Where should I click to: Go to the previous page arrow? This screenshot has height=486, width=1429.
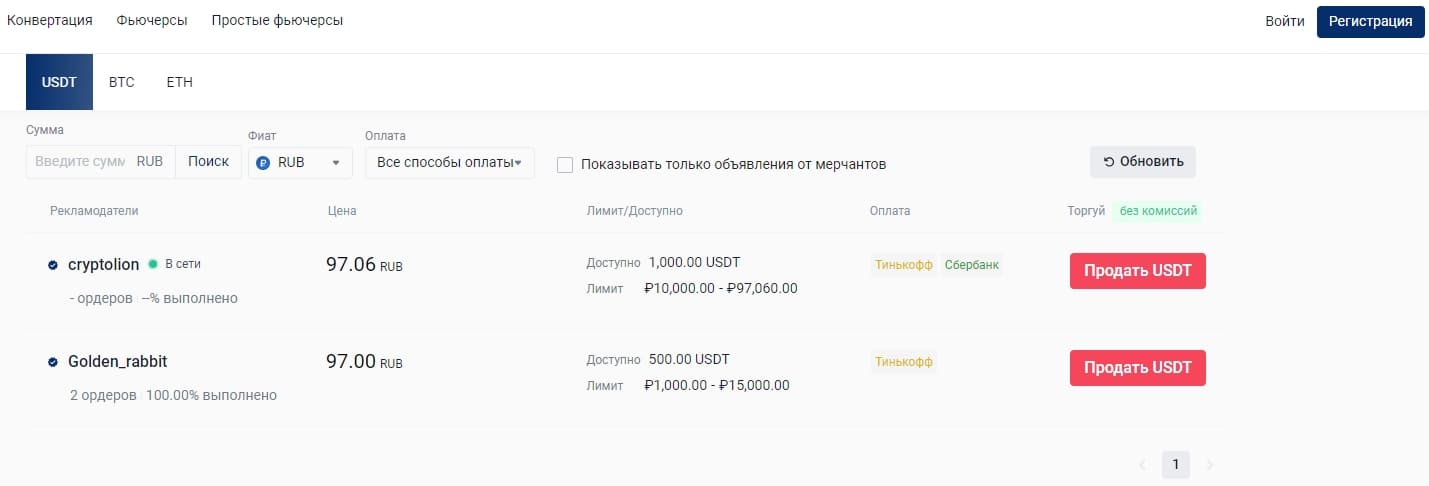(x=1142, y=465)
